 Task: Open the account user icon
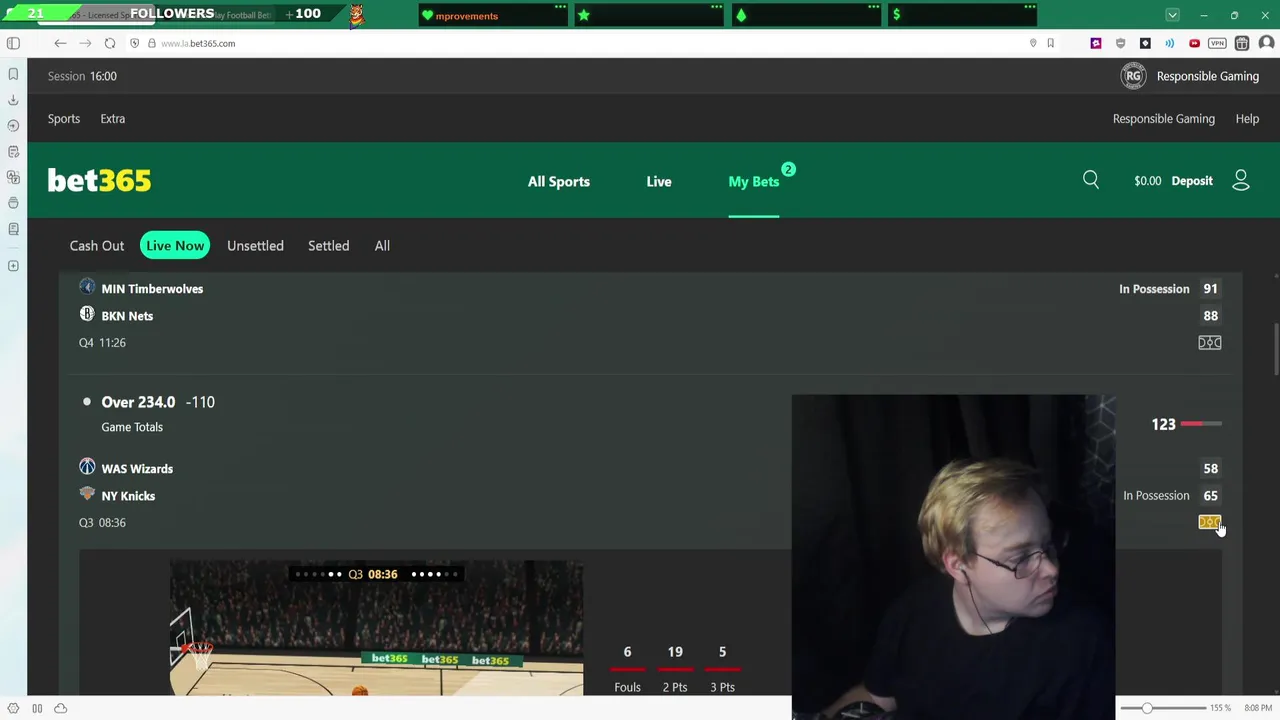(1241, 180)
